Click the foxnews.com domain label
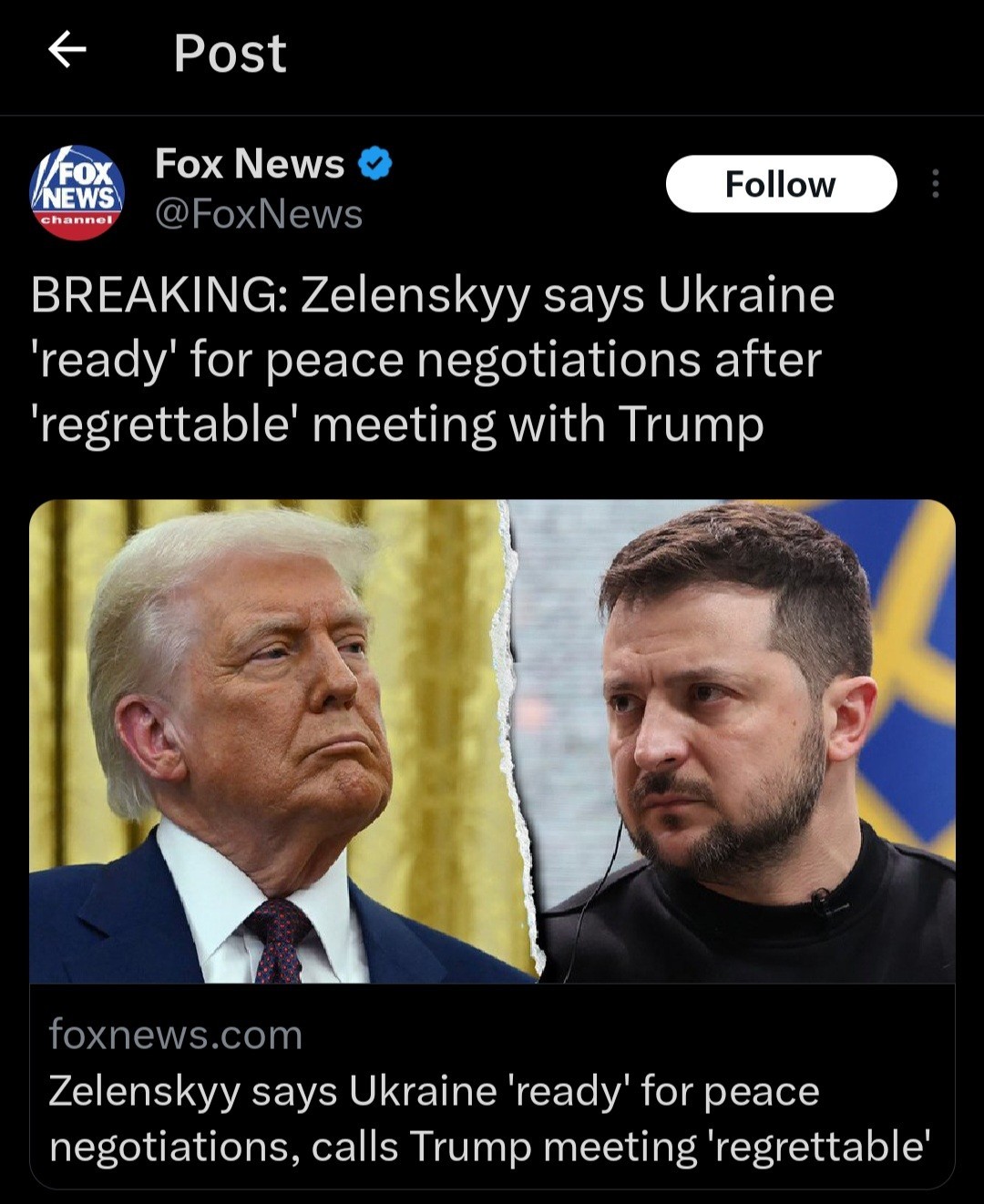The image size is (984, 1204). tap(175, 1036)
